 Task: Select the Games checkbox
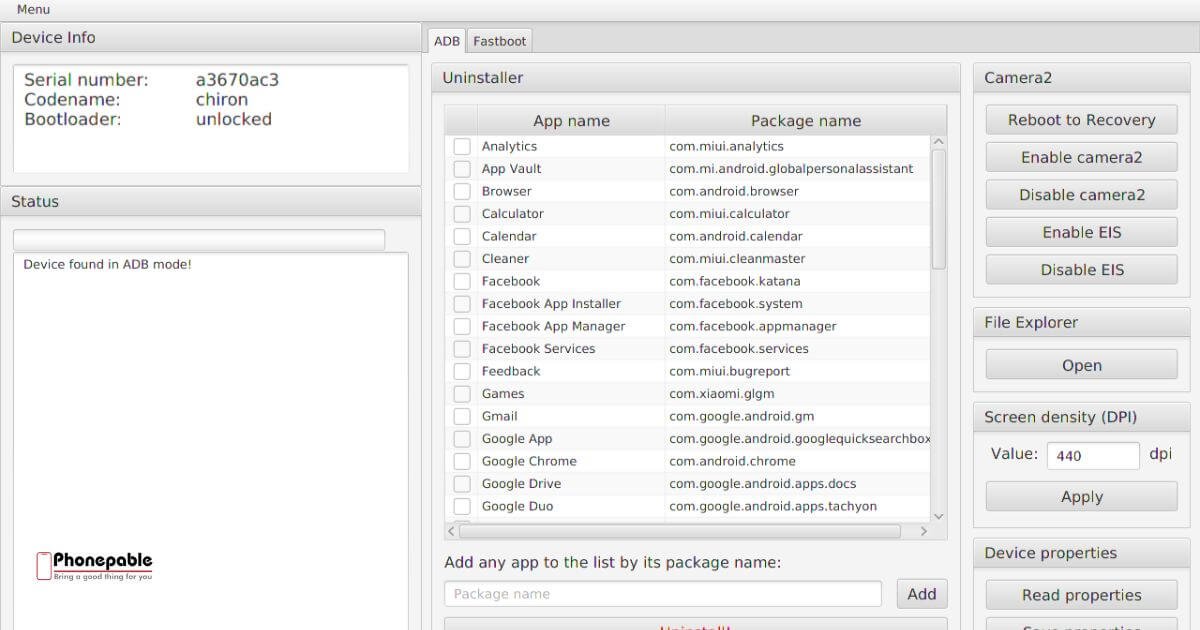coord(462,394)
